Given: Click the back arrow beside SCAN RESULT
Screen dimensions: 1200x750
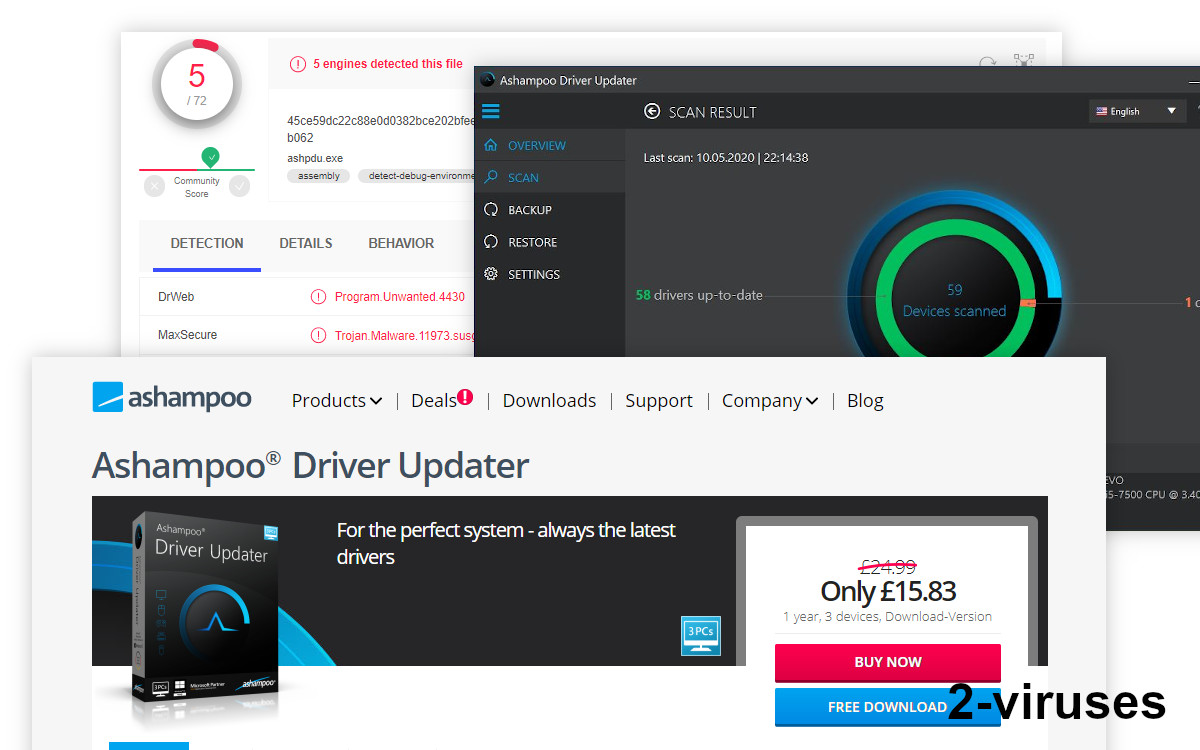Looking at the screenshot, I should pos(652,111).
